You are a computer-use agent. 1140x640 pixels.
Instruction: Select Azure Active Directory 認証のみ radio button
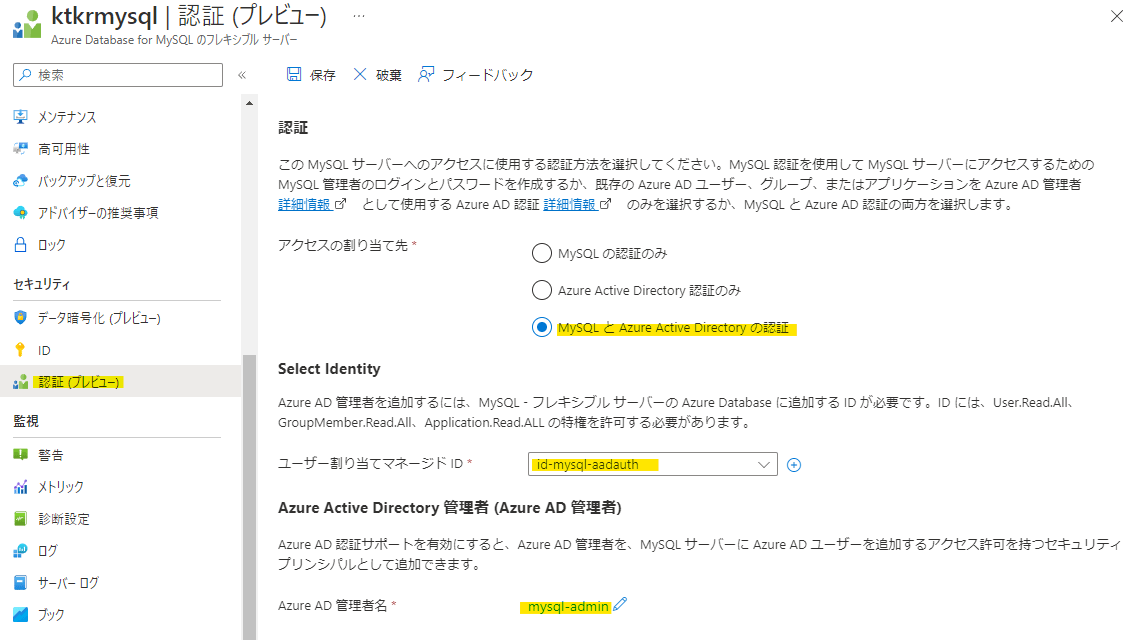click(x=542, y=290)
